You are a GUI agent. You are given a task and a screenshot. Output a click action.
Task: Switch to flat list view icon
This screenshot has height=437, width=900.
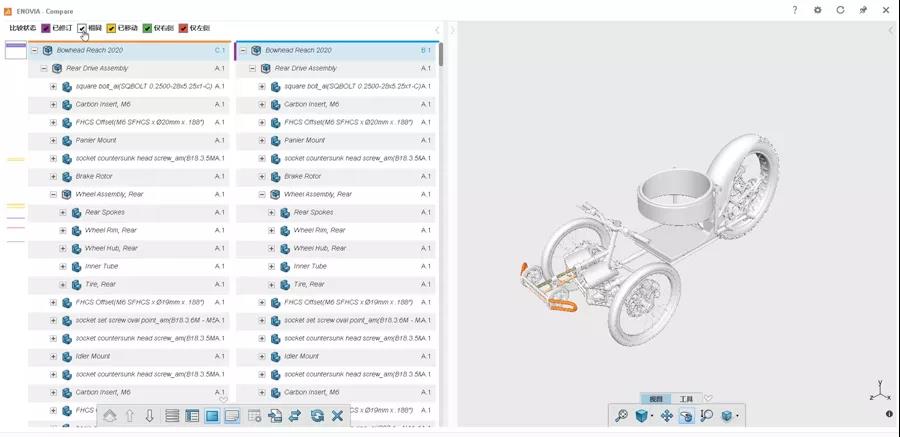click(x=172, y=416)
